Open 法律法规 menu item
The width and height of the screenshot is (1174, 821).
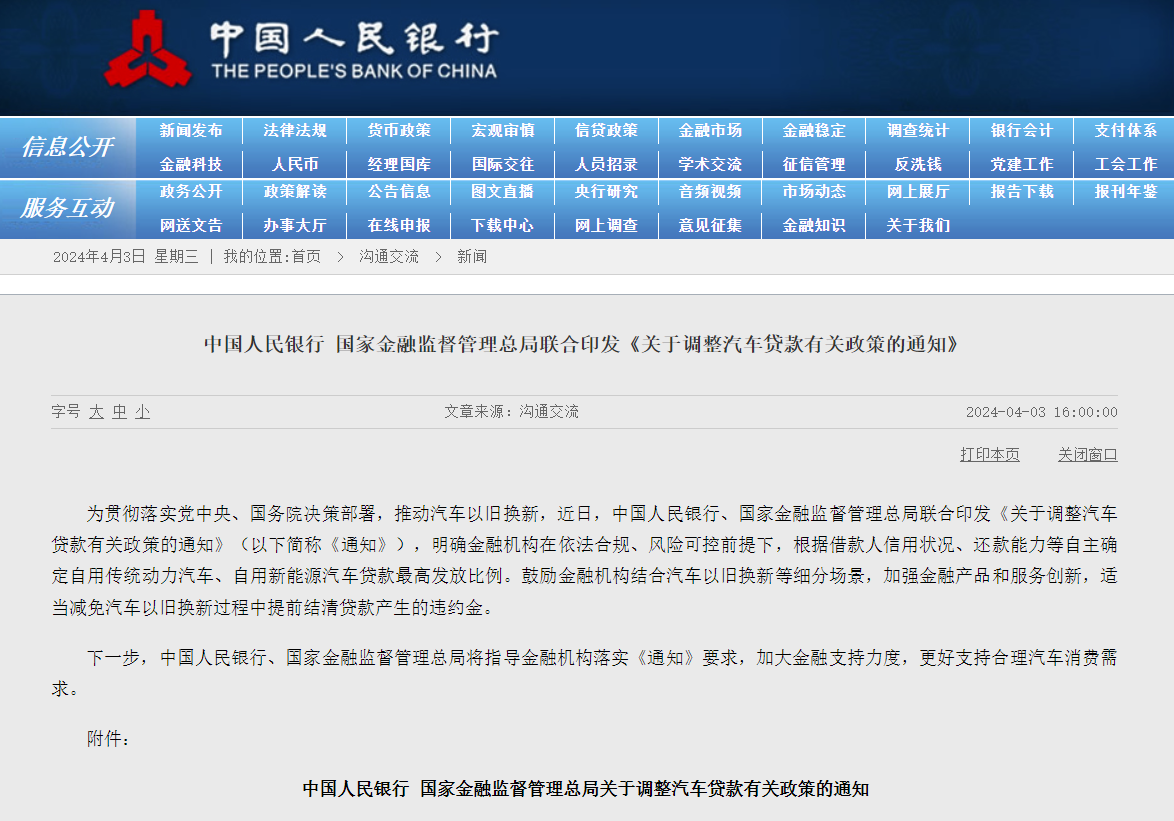pyautogui.click(x=295, y=131)
